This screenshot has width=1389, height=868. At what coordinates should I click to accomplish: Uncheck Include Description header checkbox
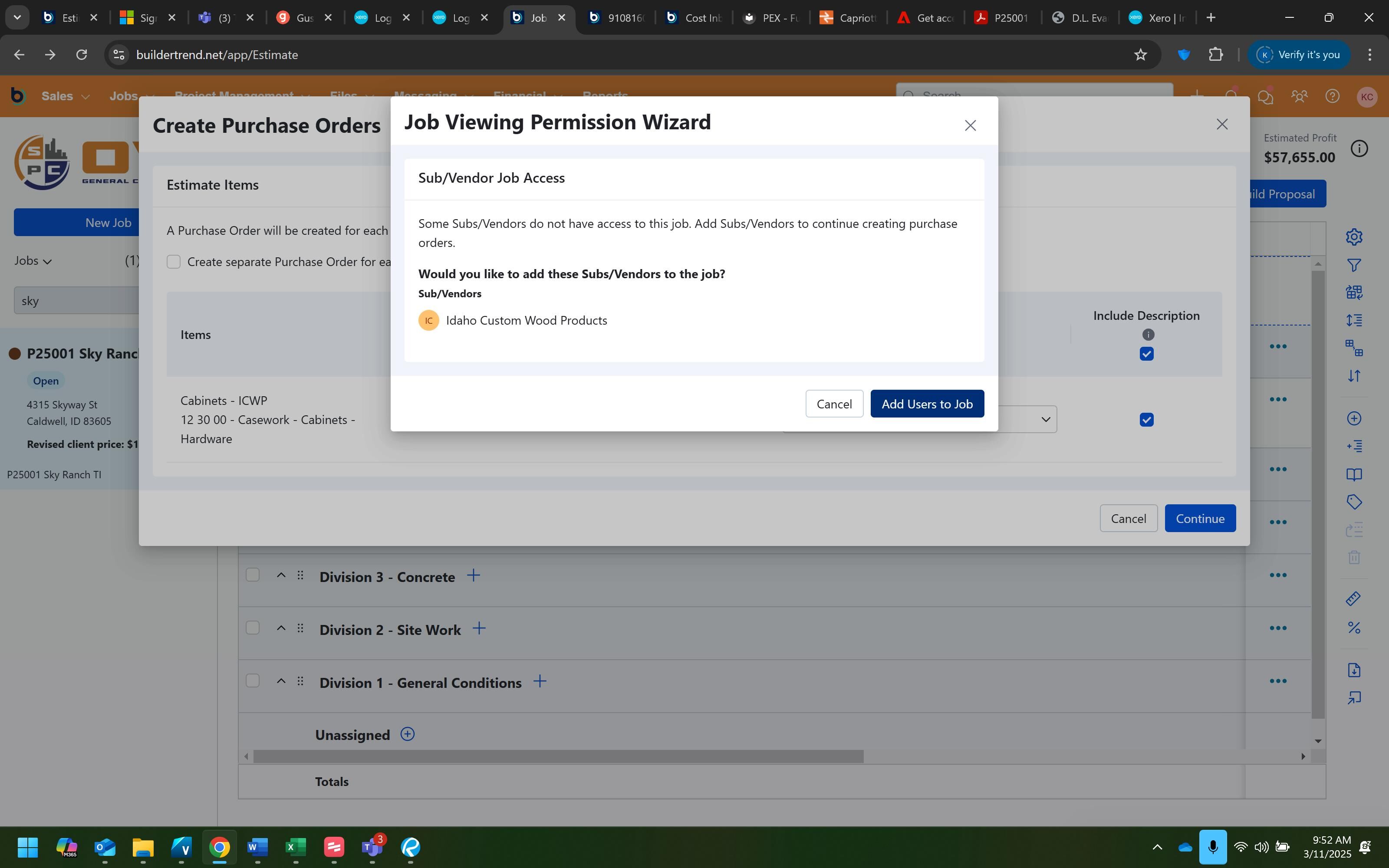point(1146,354)
